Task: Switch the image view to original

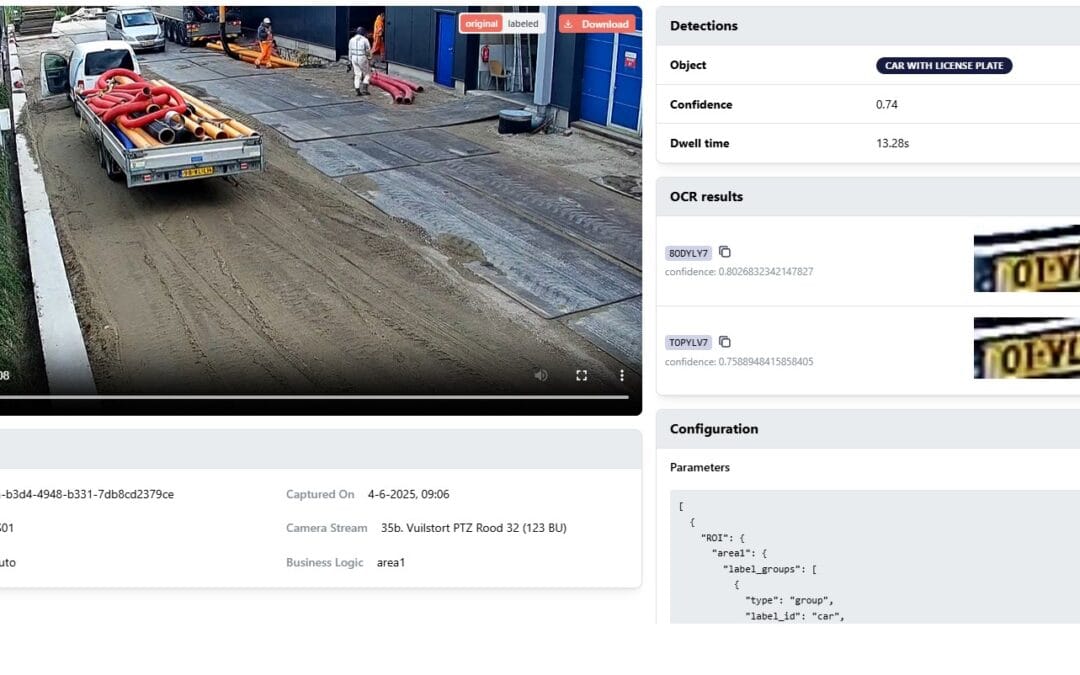Action: click(x=481, y=24)
